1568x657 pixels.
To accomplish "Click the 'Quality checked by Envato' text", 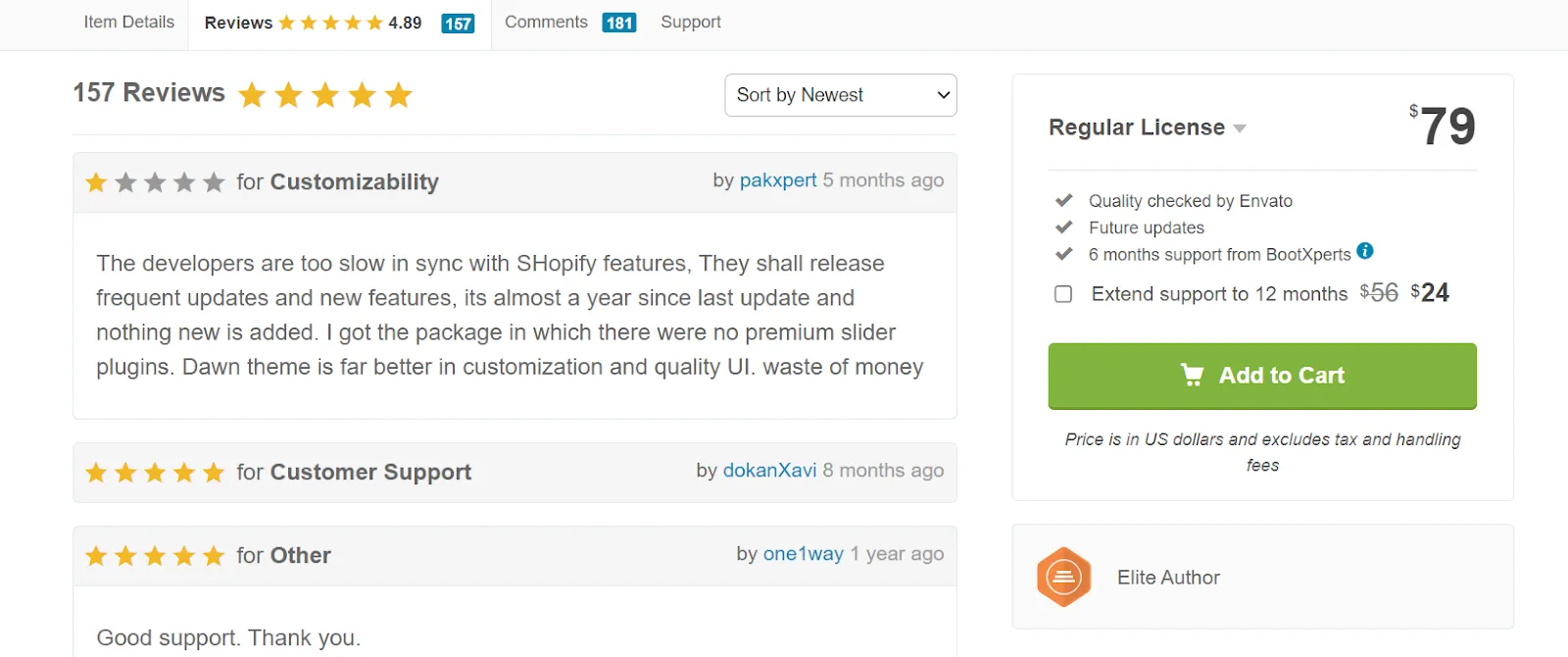I will point(1191,201).
